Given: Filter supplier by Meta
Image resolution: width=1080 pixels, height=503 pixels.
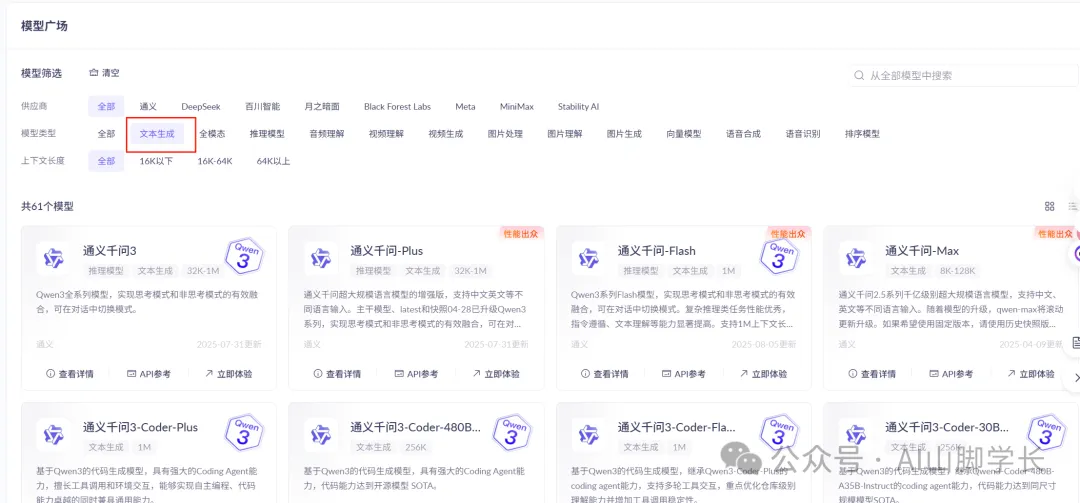Looking at the screenshot, I should [x=465, y=107].
